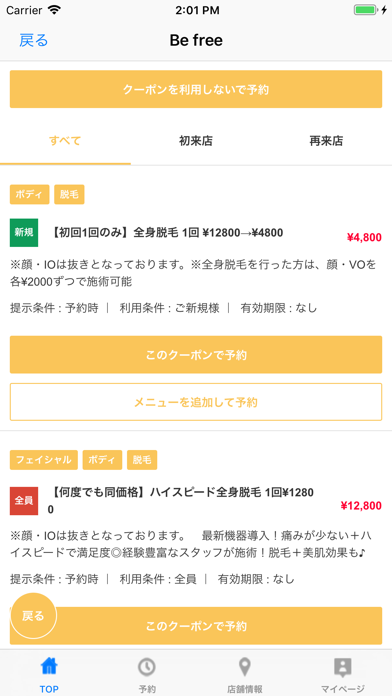Open the 【初回1回のみ】全身脱毛 coupon title

click(167, 233)
